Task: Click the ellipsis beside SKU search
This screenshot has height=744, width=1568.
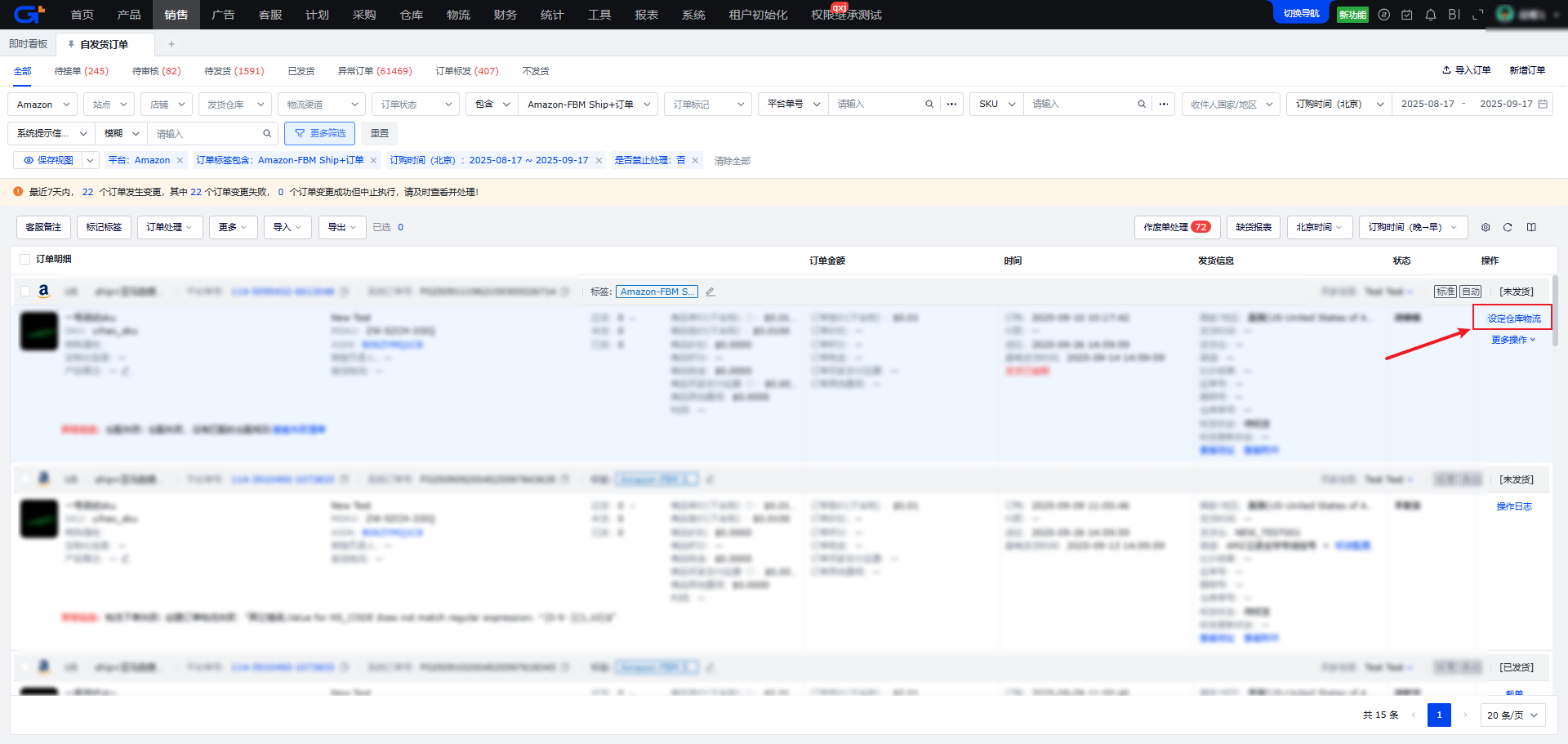Action: click(1164, 104)
